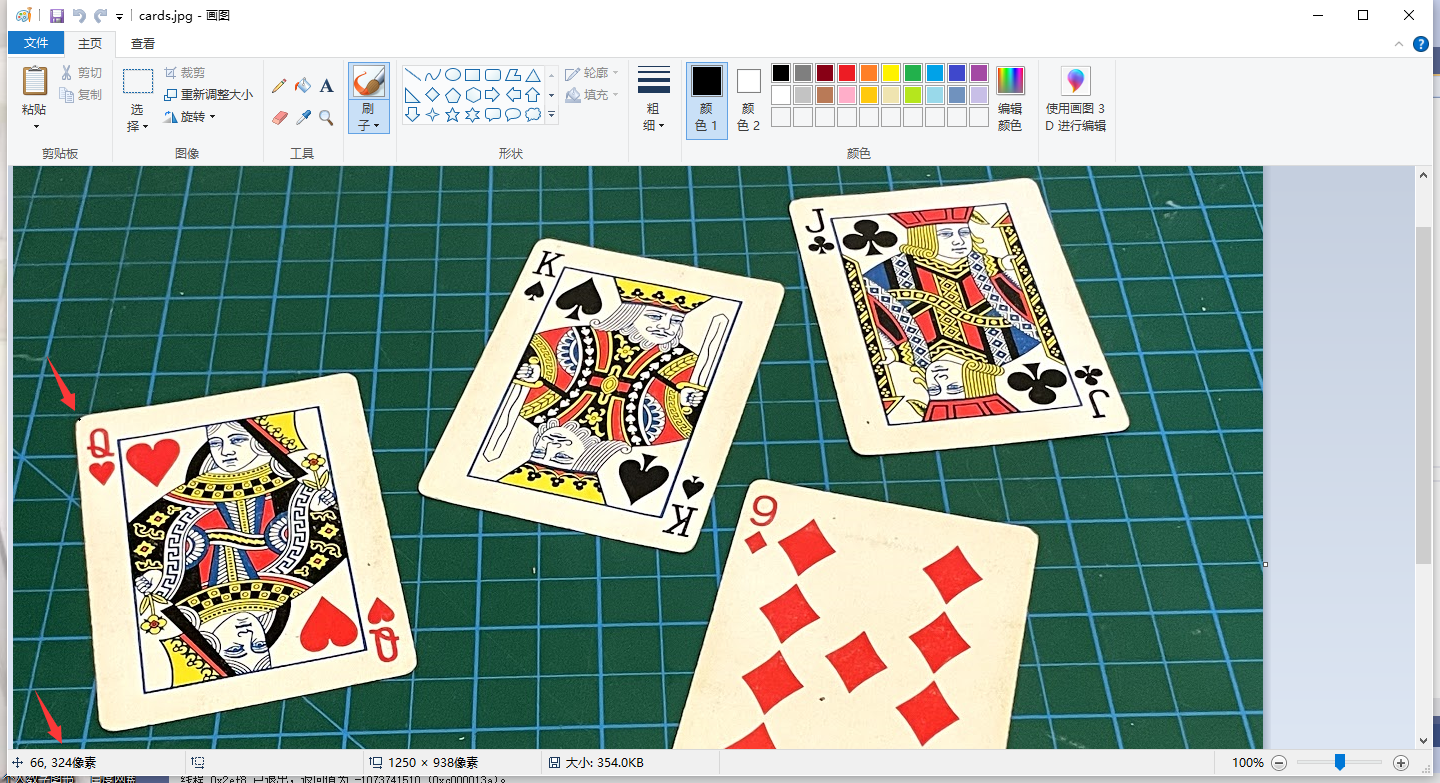Choose the Rounded rectangle shape
The height and width of the screenshot is (783, 1440).
(x=492, y=75)
